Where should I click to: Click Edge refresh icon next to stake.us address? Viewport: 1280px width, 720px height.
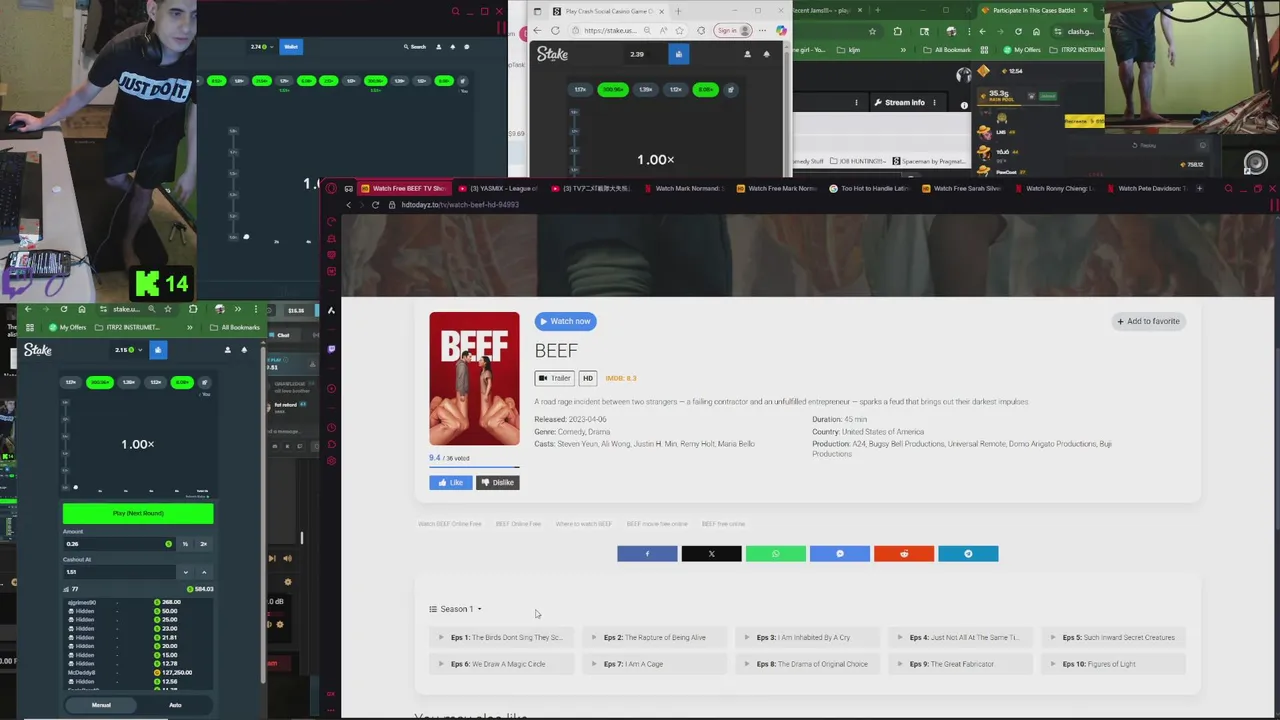[x=555, y=30]
